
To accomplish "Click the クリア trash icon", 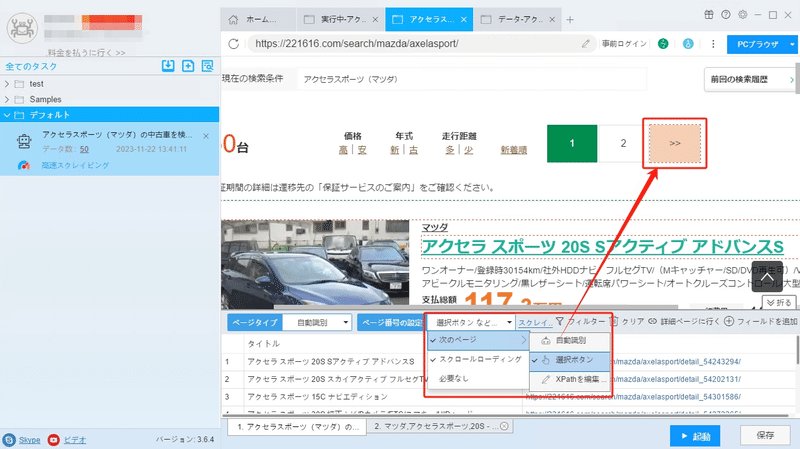I will pos(614,321).
